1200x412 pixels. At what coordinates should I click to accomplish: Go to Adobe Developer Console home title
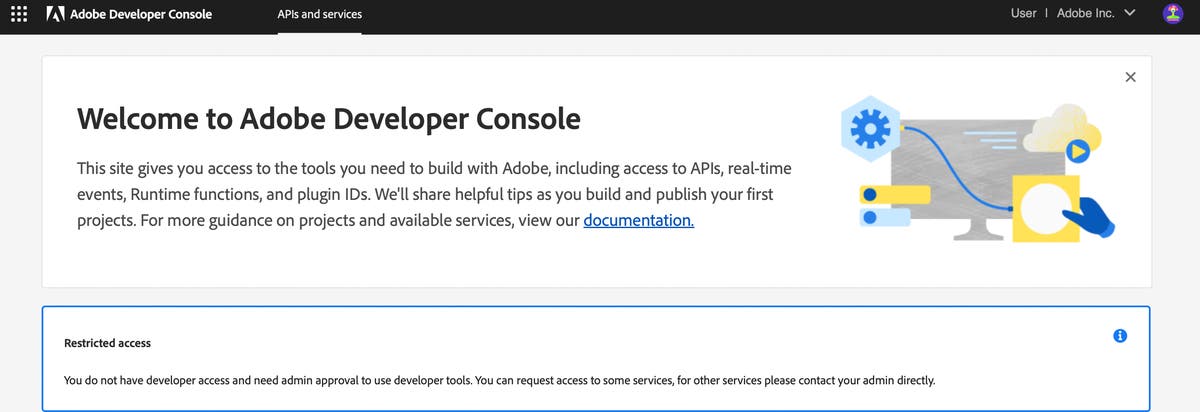(x=141, y=14)
